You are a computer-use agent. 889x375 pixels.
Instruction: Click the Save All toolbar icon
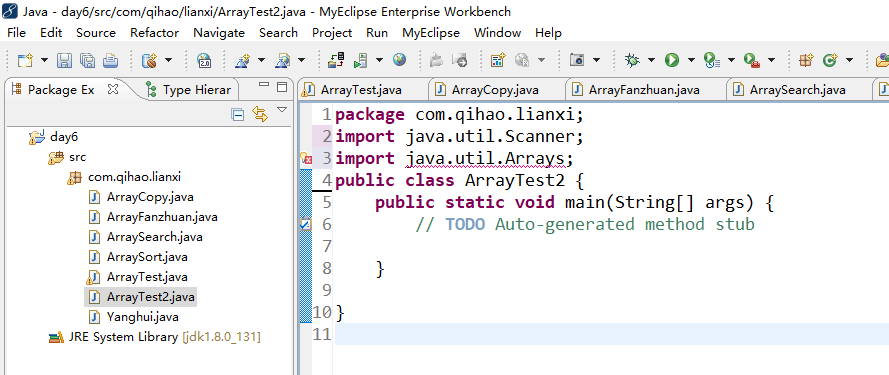[87, 60]
